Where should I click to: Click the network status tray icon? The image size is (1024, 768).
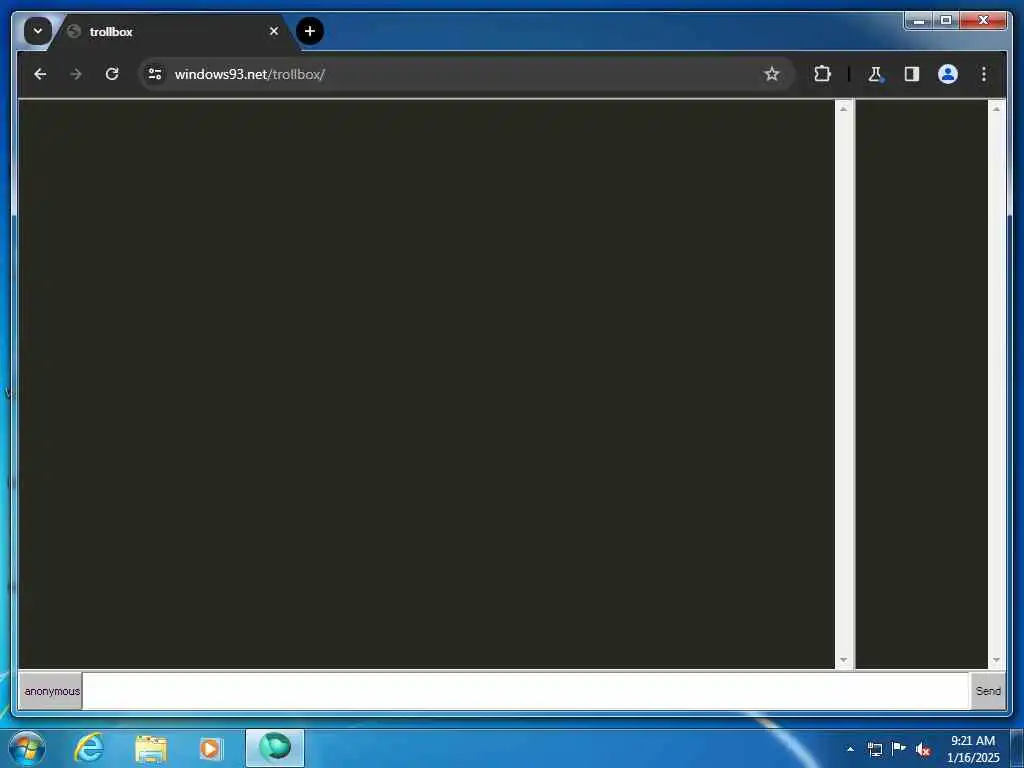click(874, 749)
